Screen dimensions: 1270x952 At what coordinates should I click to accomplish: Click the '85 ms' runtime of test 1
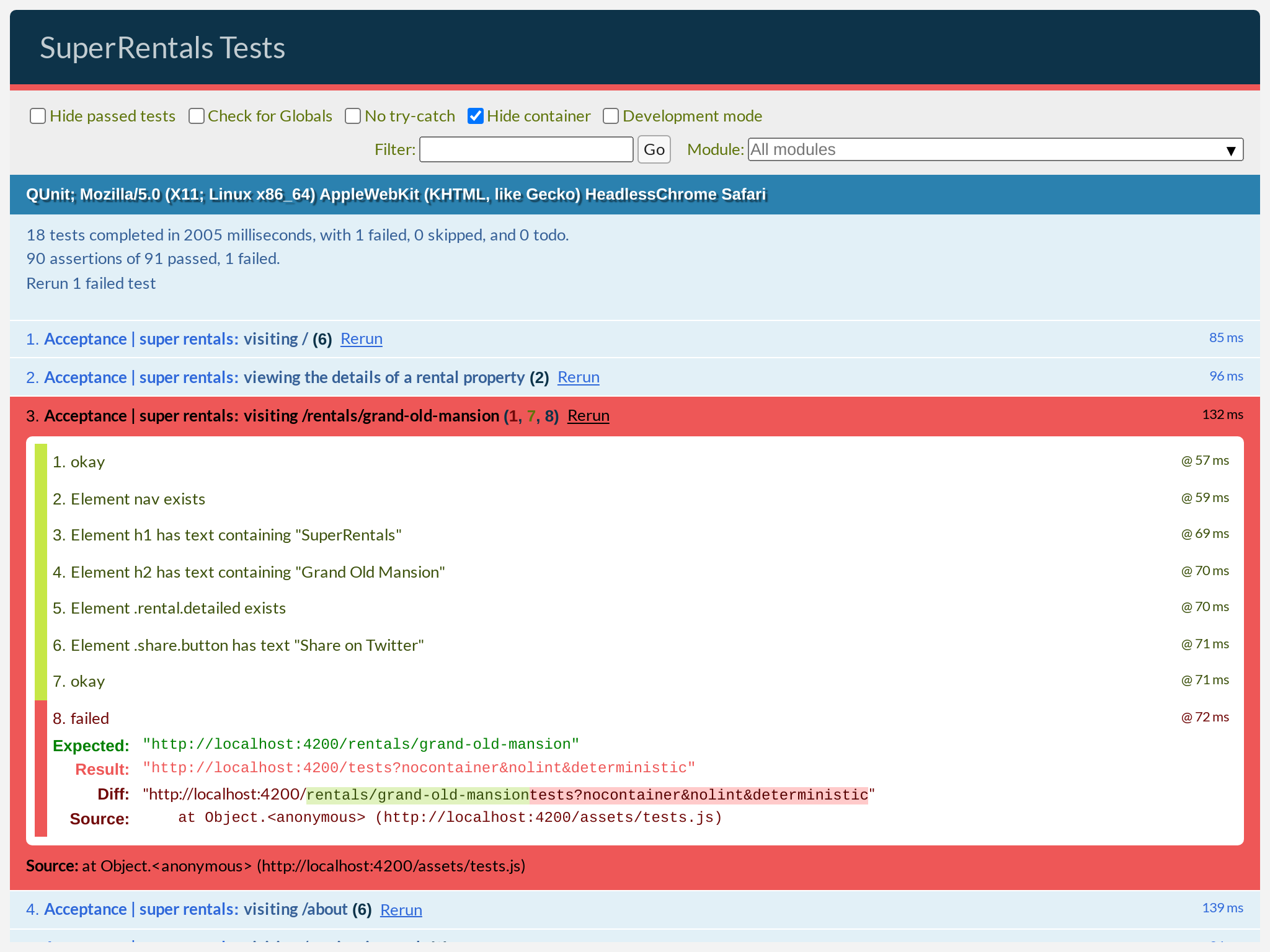coord(1226,338)
